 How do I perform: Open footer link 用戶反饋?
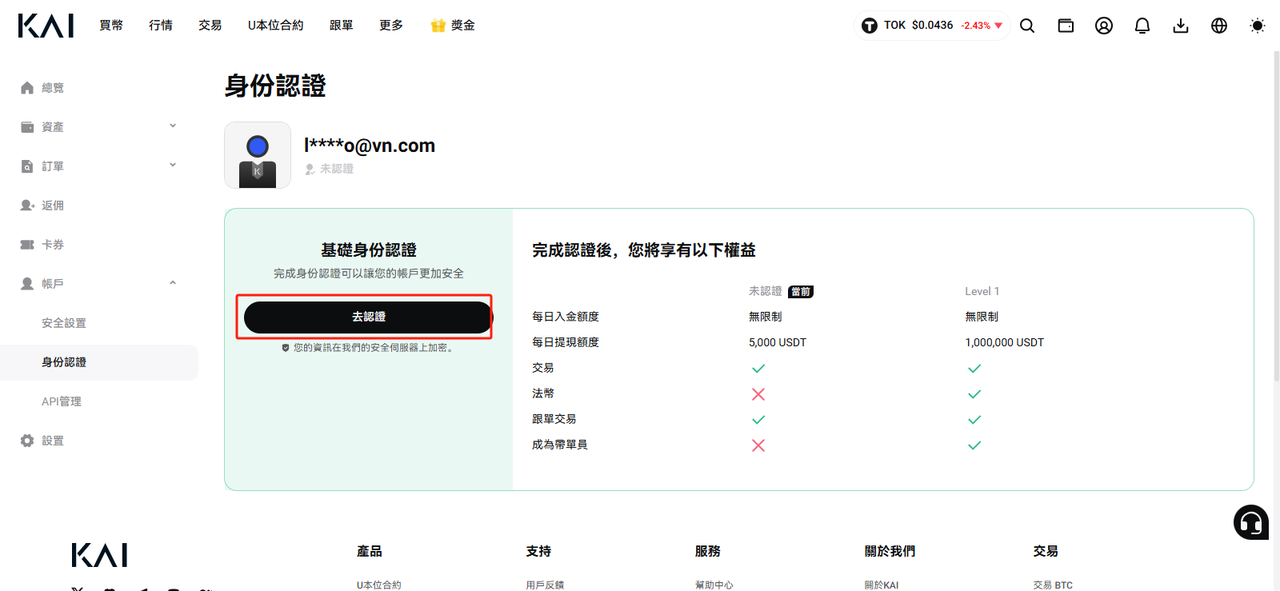545,585
